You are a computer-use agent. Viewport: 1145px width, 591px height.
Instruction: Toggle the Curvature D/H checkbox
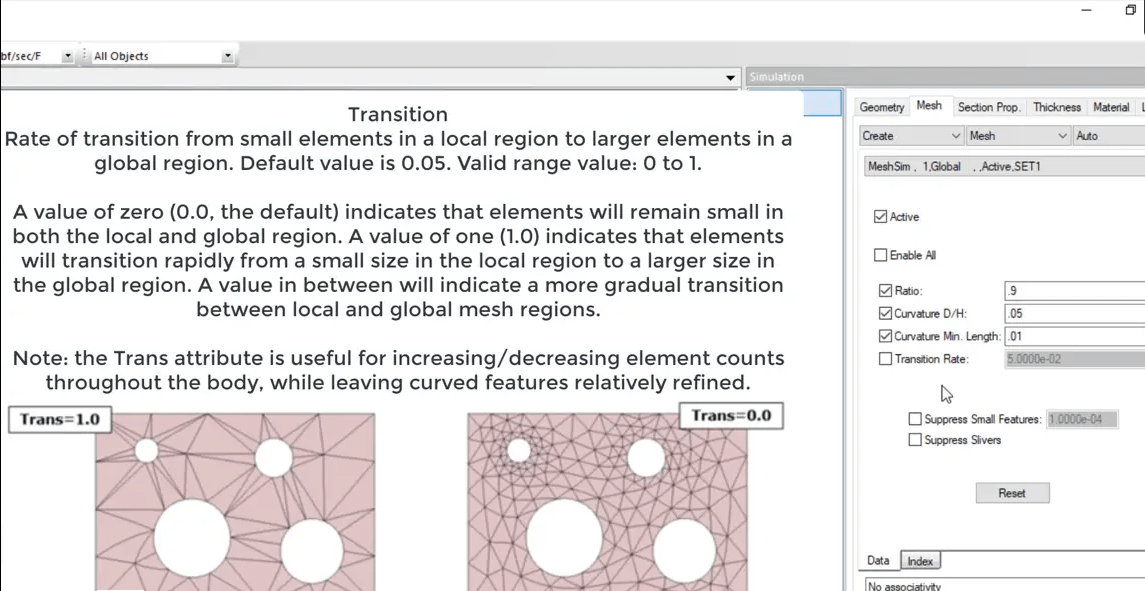point(885,313)
